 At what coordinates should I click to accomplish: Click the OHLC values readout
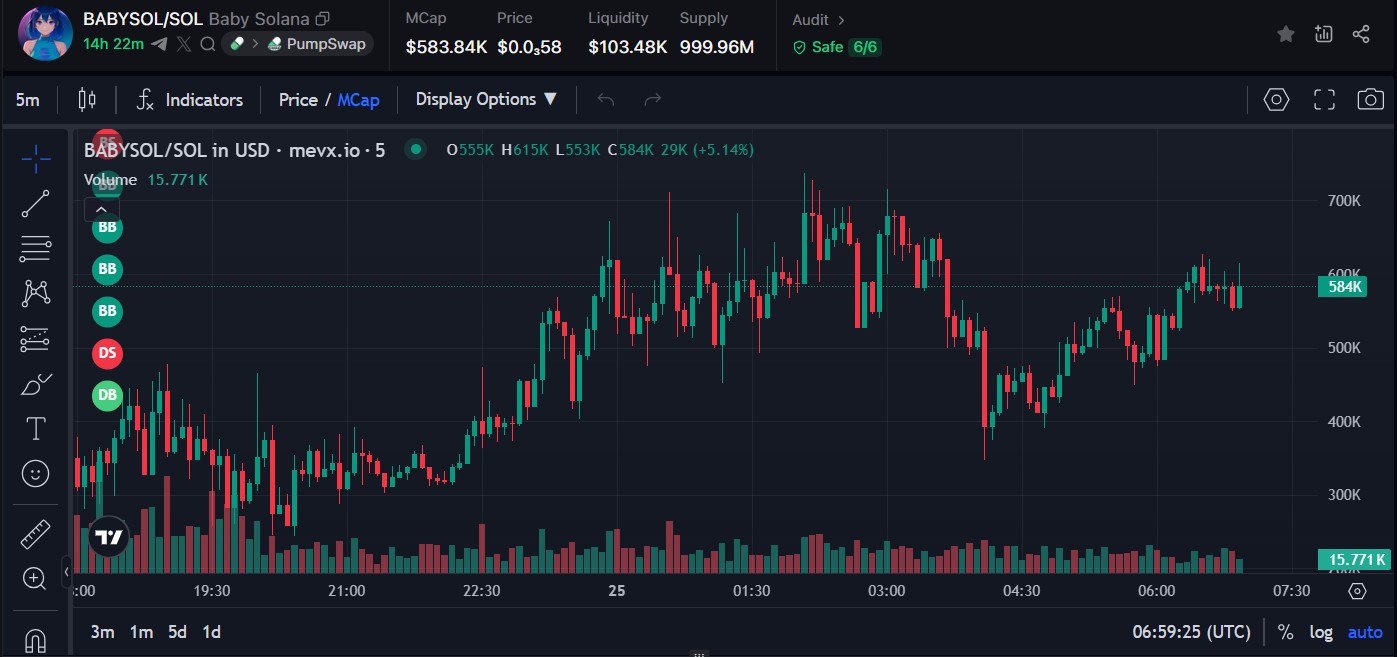(600, 150)
